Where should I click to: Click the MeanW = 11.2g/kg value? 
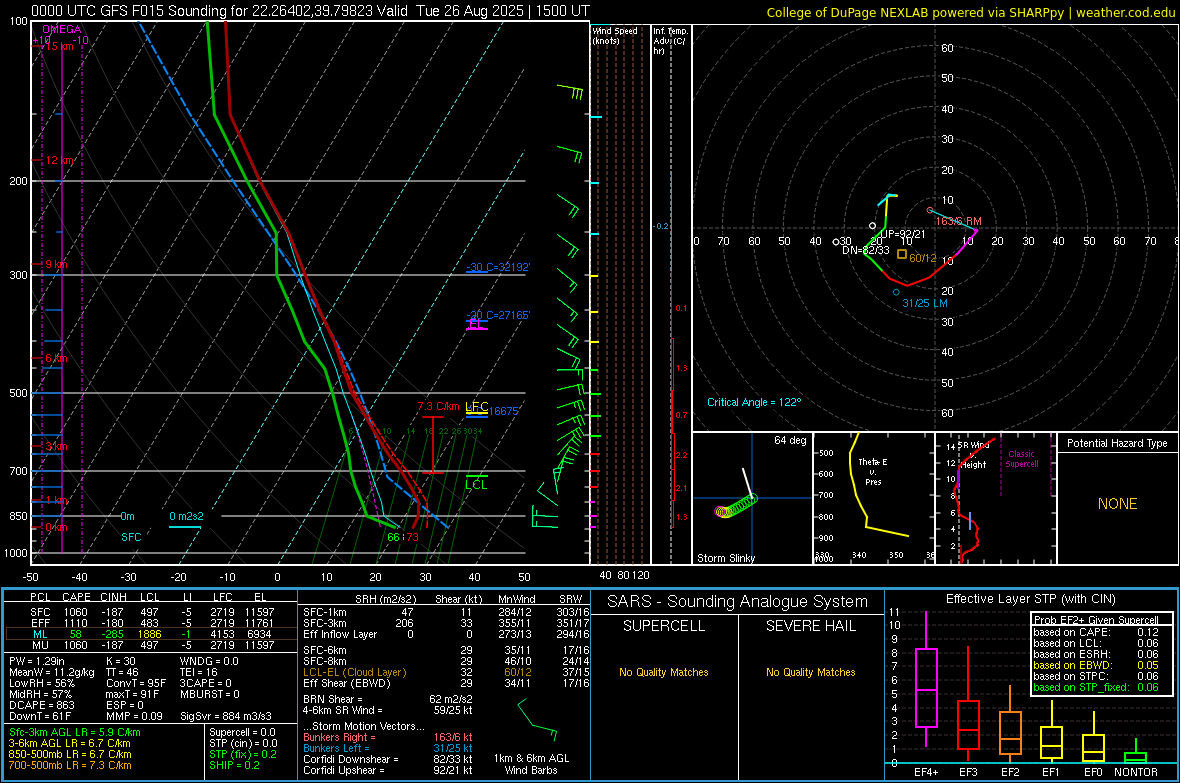(x=51, y=672)
